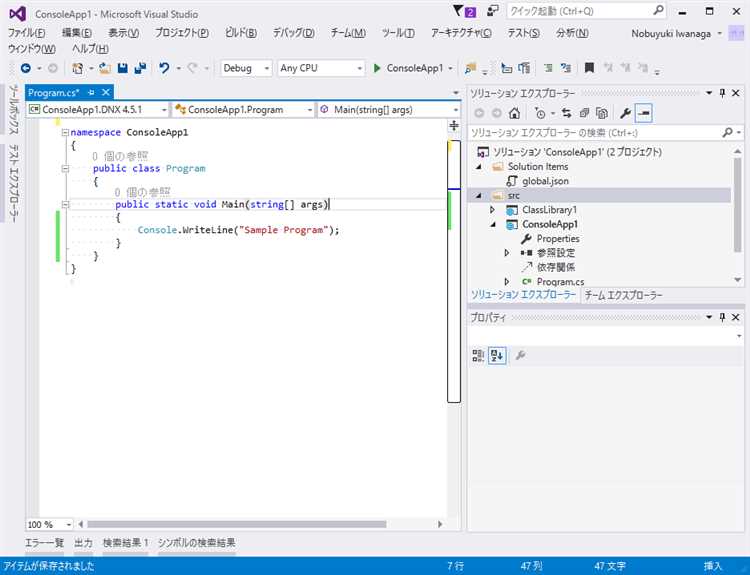Image resolution: width=750 pixels, height=575 pixels.
Task: Click the Categorized view icon in Properties
Action: pyautogui.click(x=478, y=355)
